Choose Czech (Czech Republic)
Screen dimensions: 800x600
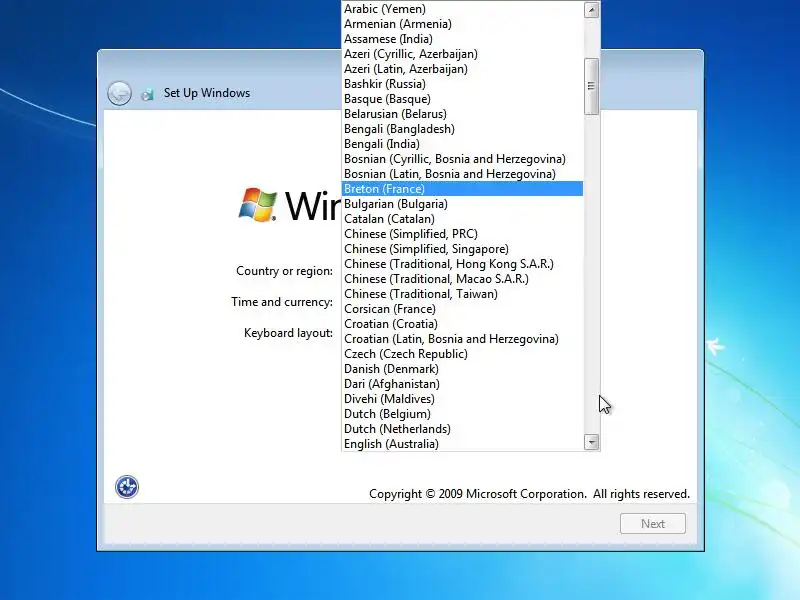[462, 354]
